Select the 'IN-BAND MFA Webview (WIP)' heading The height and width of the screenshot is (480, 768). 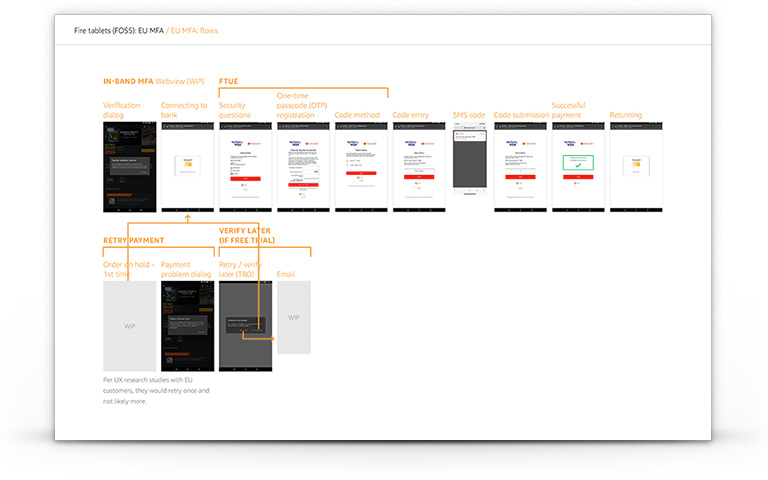[153, 81]
